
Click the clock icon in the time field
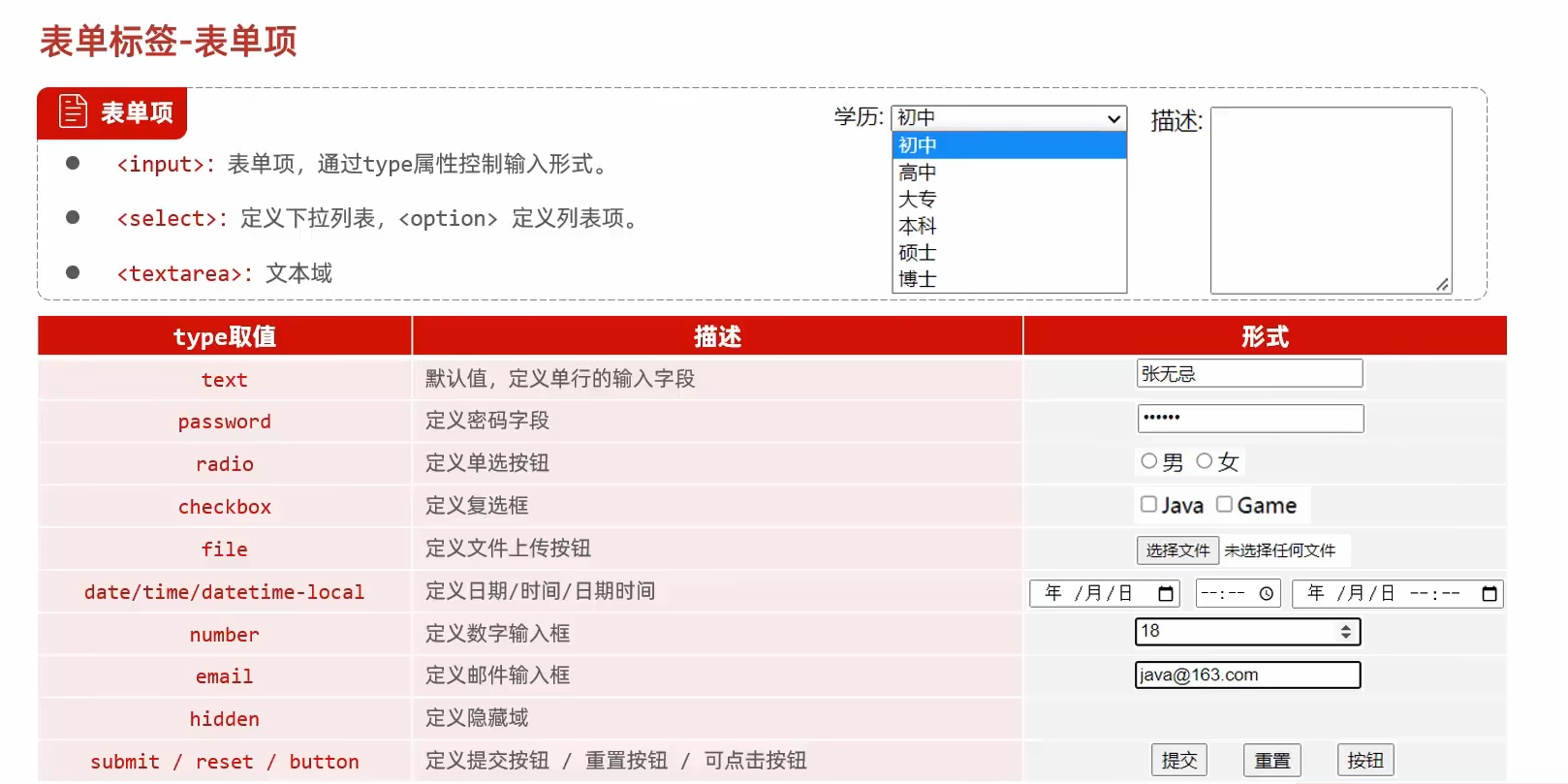point(1266,594)
